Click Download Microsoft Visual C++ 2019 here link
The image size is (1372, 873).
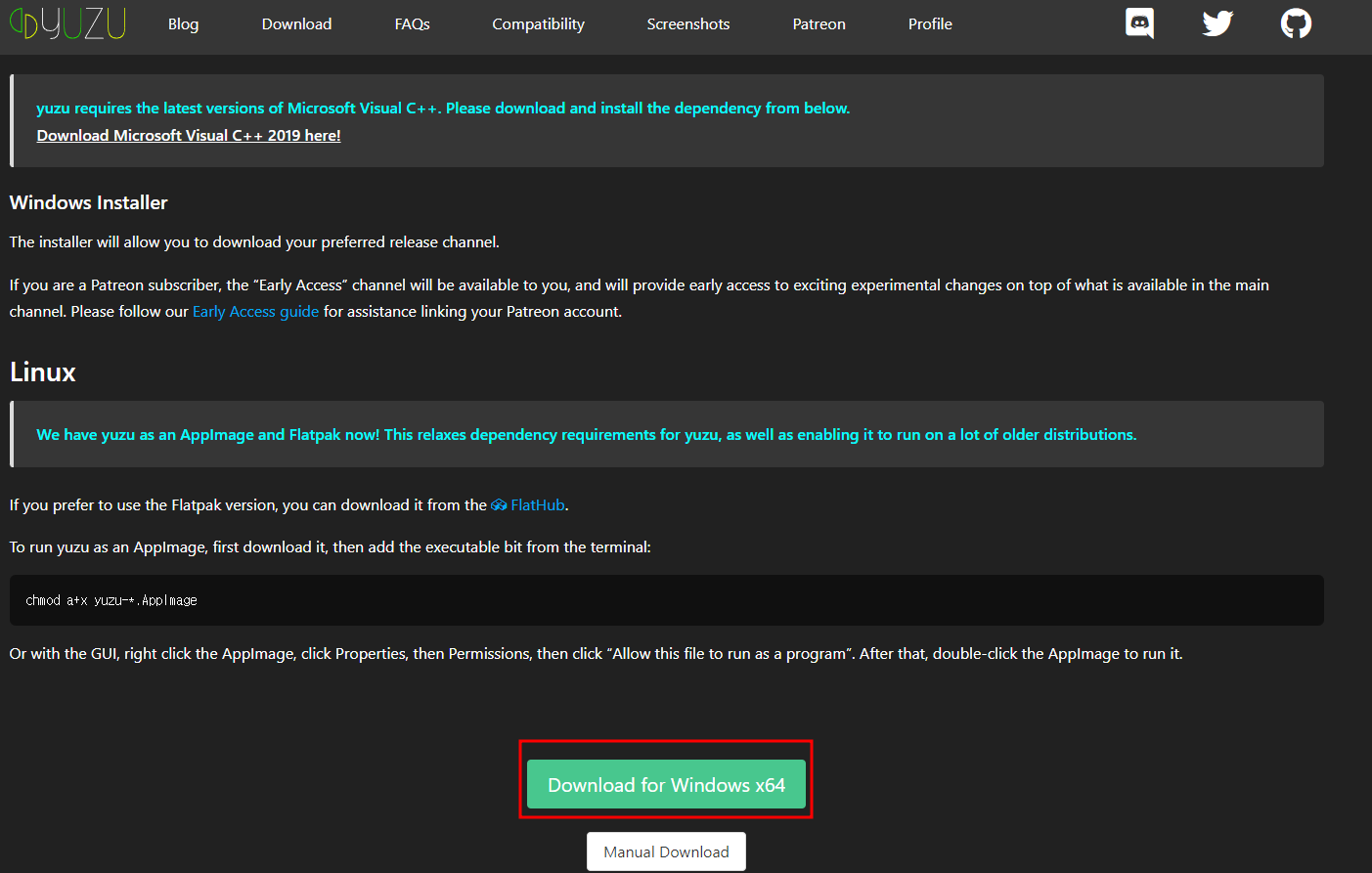[189, 136]
